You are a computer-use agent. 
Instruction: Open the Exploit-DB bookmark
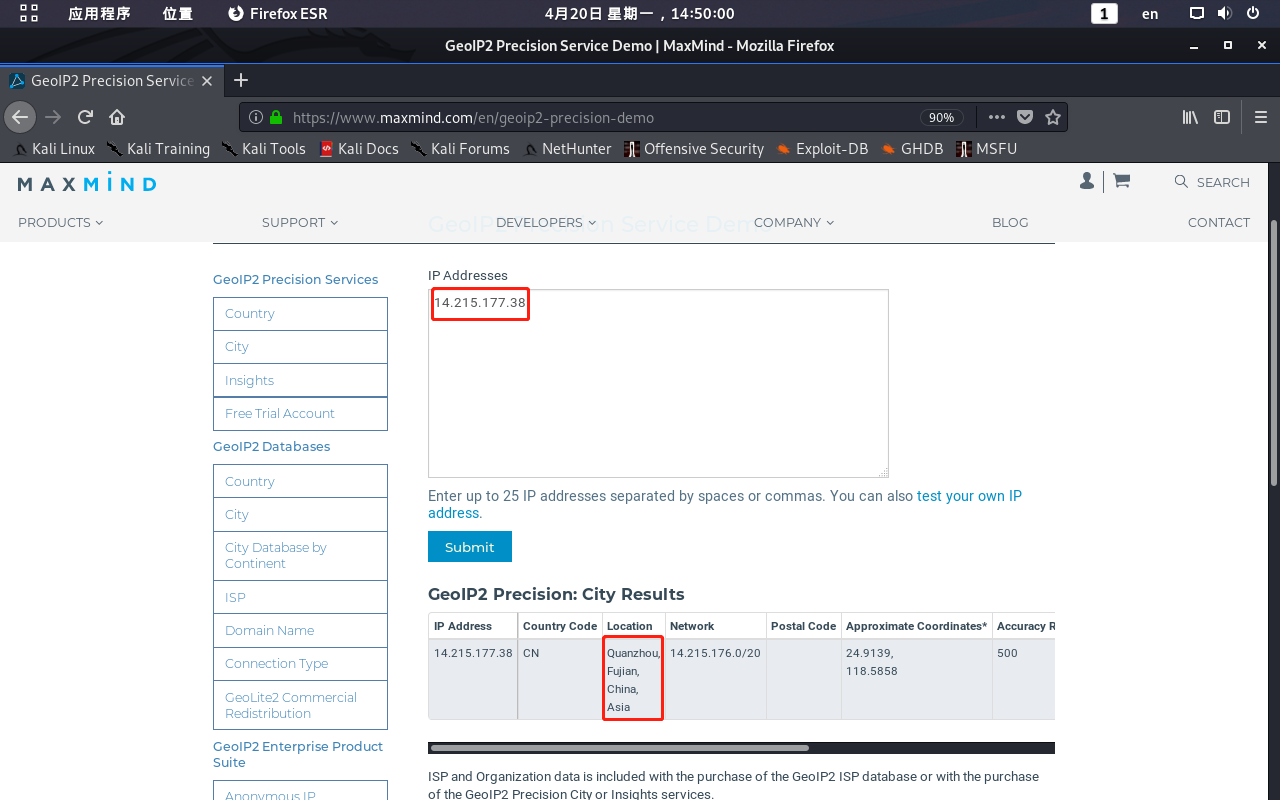[x=822, y=149]
